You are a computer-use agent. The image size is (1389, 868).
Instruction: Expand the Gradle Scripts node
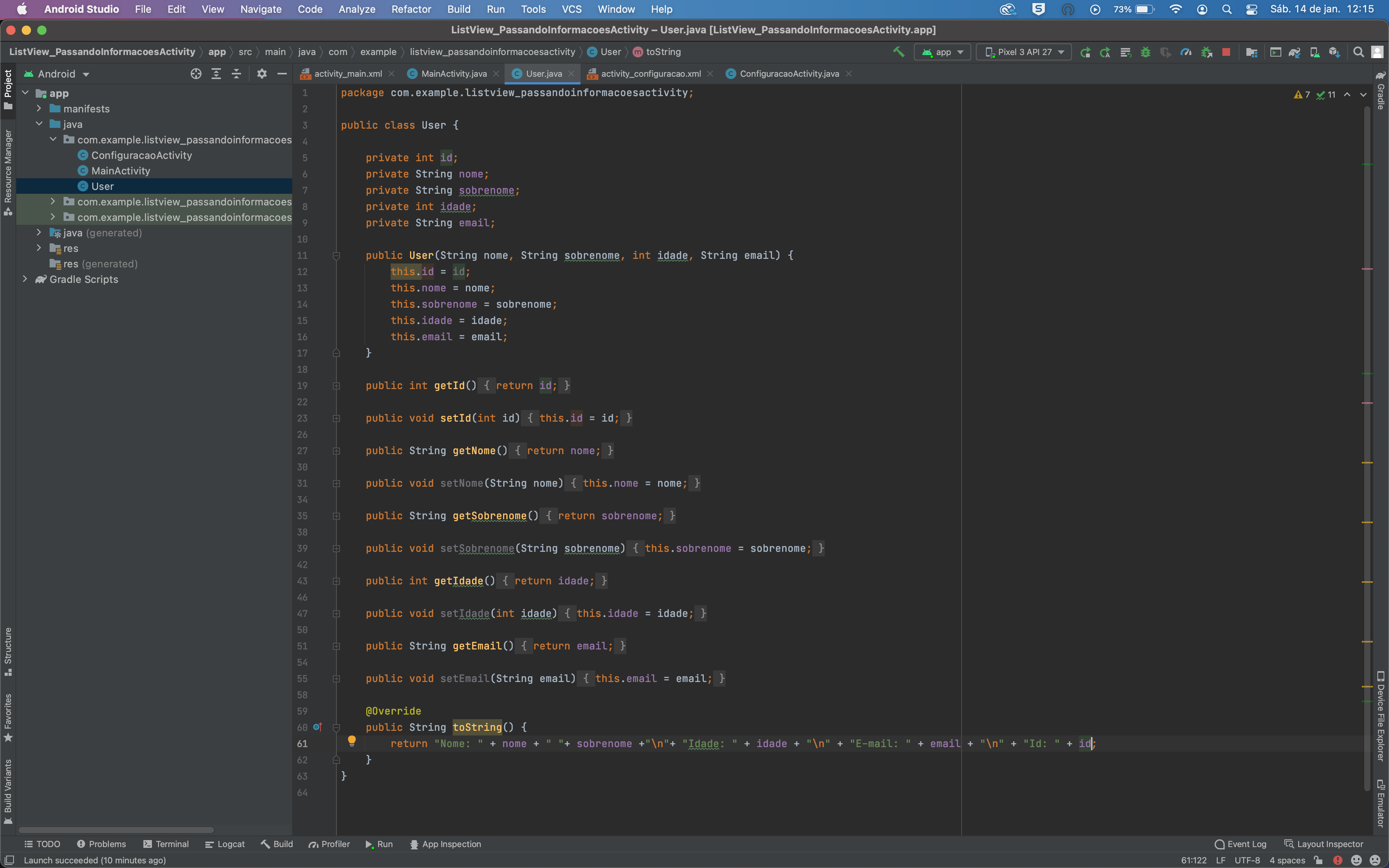(25, 279)
